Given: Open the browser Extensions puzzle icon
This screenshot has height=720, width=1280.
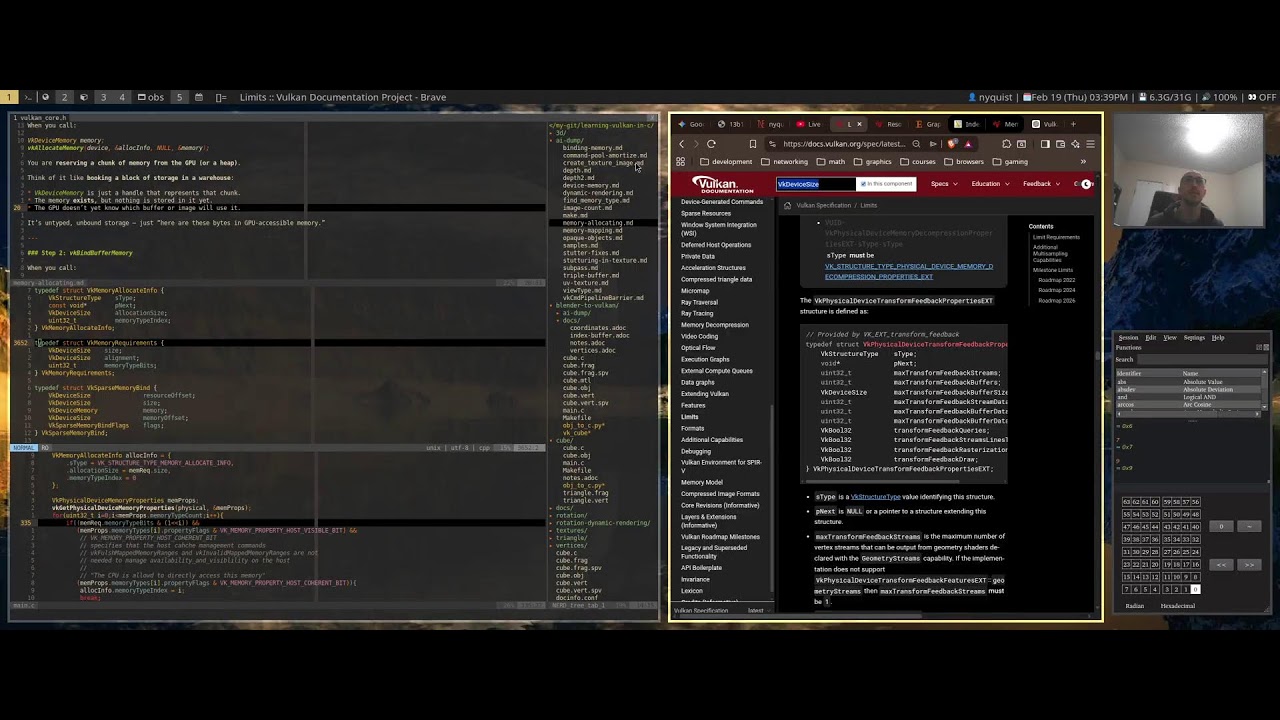Looking at the screenshot, I should [x=1006, y=144].
